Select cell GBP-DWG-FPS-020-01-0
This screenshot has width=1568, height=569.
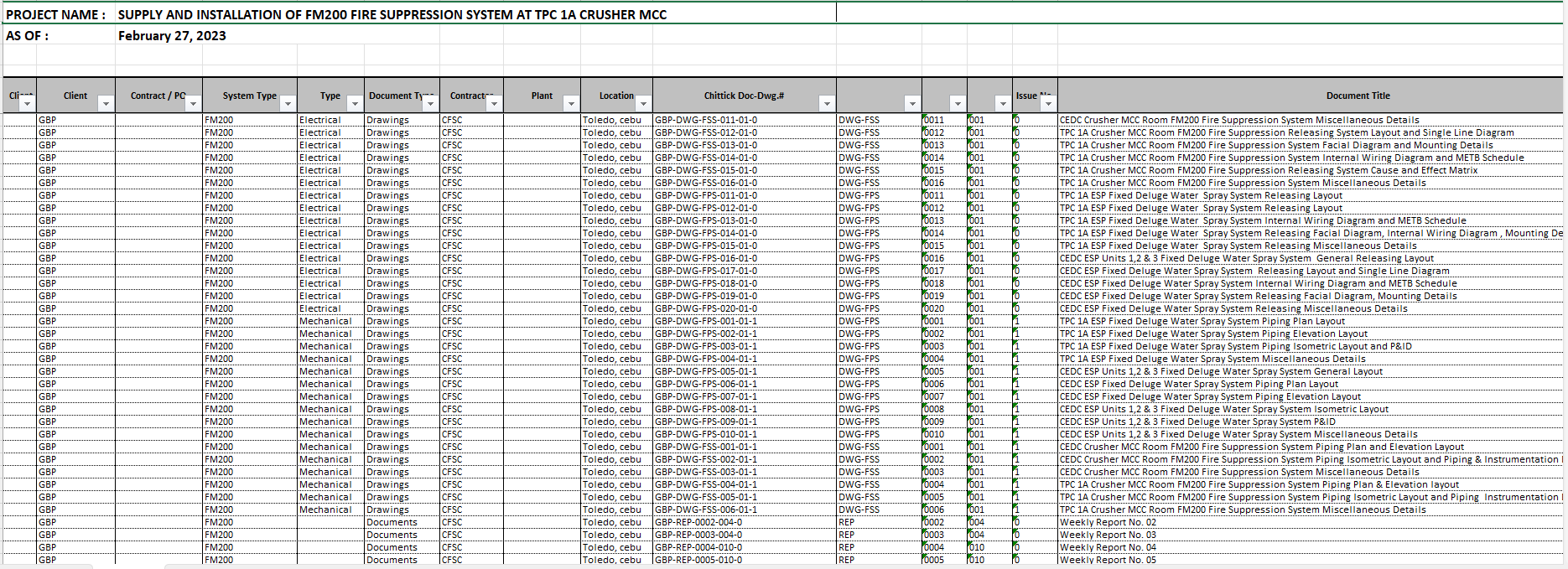(745, 308)
